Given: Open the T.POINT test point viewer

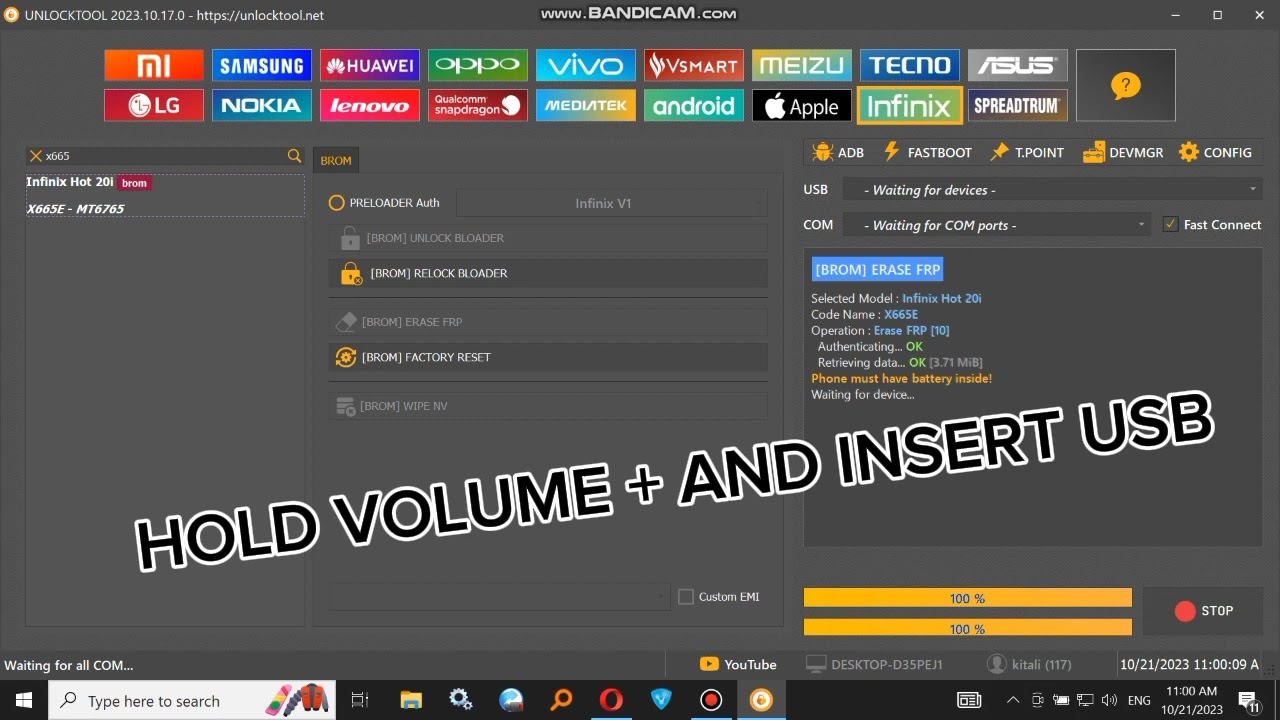Looking at the screenshot, I should point(1027,152).
